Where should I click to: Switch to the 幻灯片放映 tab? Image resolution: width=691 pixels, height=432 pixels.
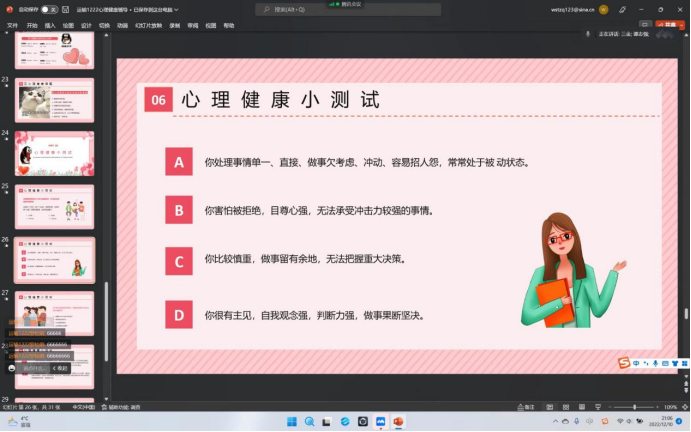148,25
